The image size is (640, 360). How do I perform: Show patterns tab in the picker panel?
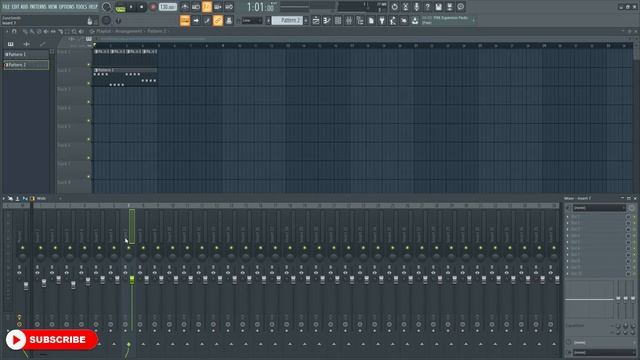coord(11,44)
